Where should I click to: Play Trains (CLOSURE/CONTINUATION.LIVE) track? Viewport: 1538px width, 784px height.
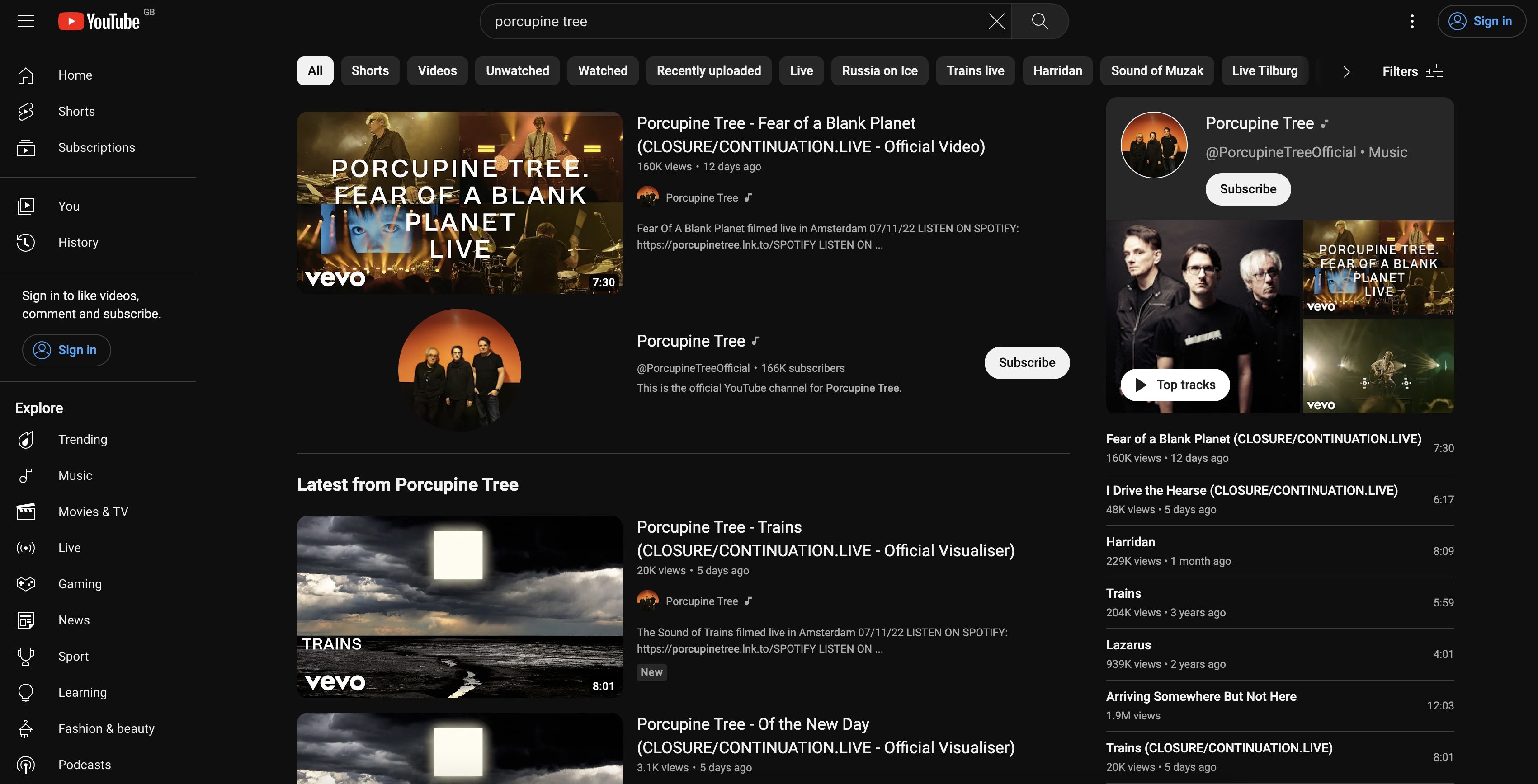(x=1279, y=757)
